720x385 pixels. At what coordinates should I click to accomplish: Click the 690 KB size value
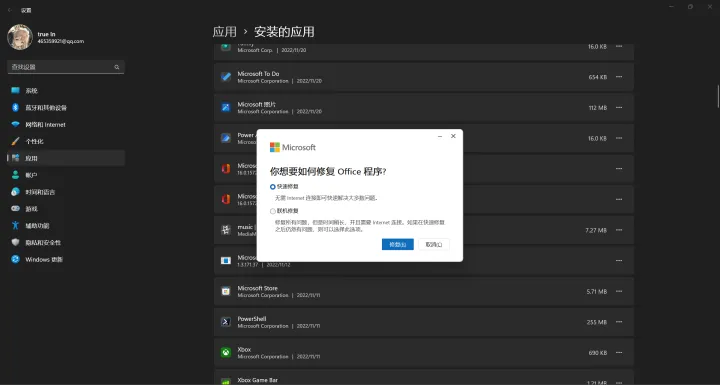coord(598,353)
